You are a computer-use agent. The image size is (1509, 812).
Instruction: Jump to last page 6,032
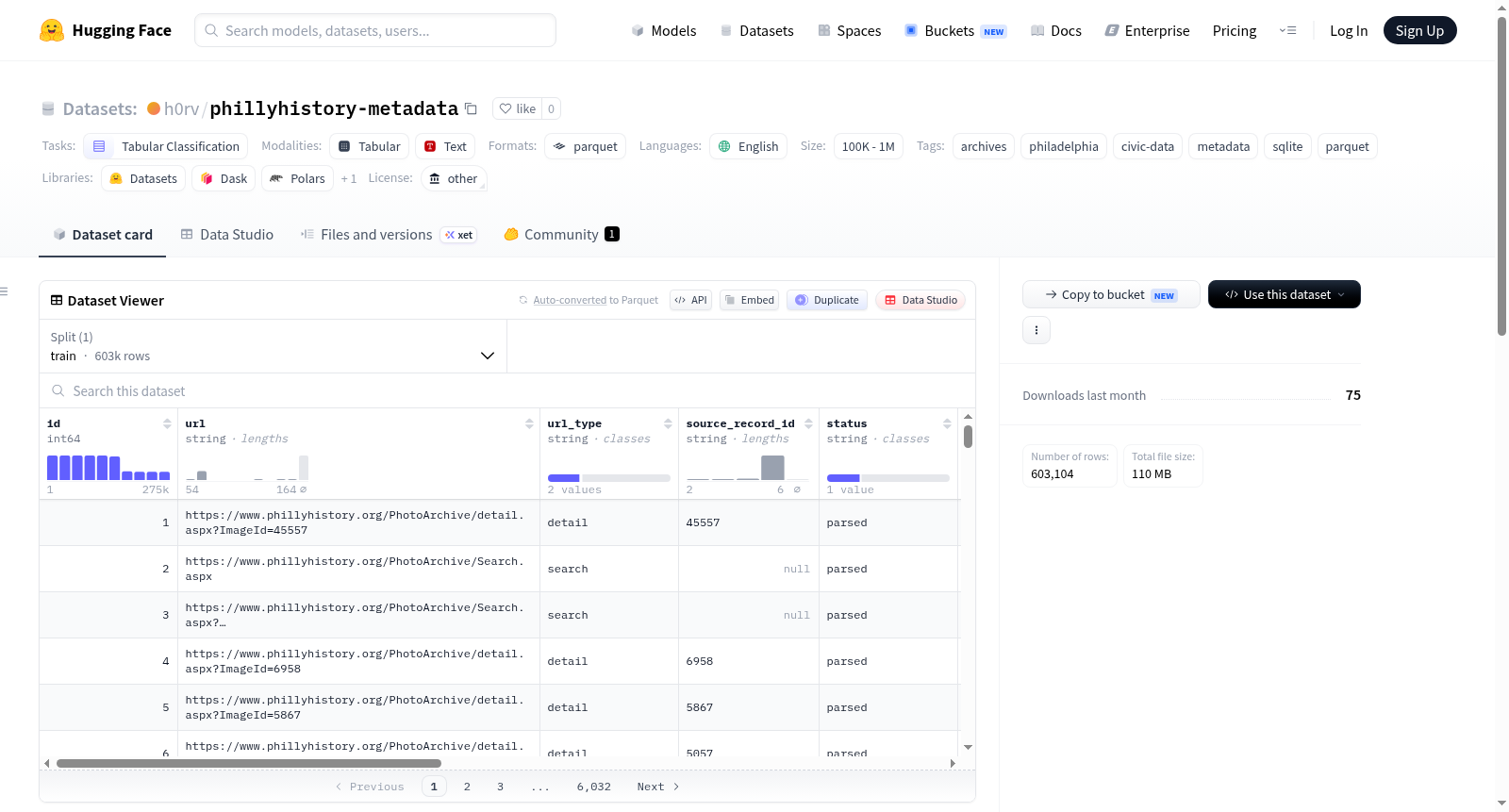pyautogui.click(x=594, y=787)
